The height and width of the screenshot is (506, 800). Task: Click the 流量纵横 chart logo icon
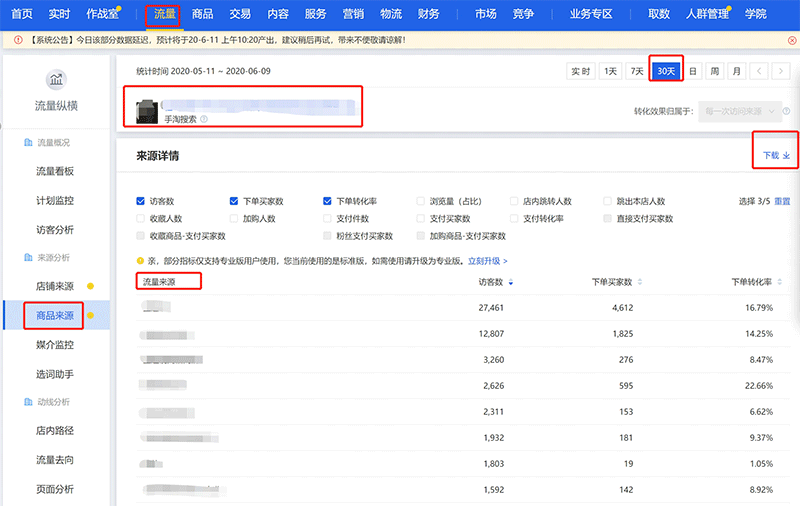click(56, 81)
